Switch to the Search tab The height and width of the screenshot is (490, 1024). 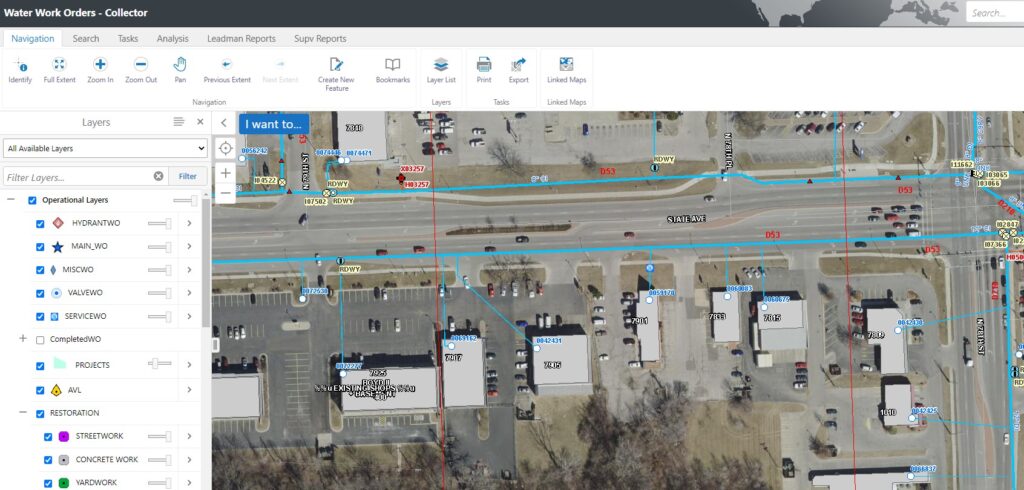click(x=86, y=39)
